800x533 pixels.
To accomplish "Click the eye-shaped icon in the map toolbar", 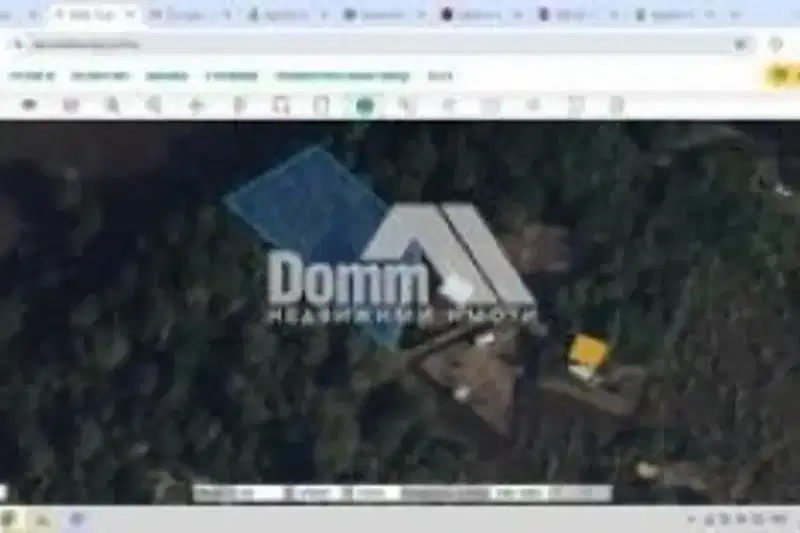I will click(x=29, y=105).
